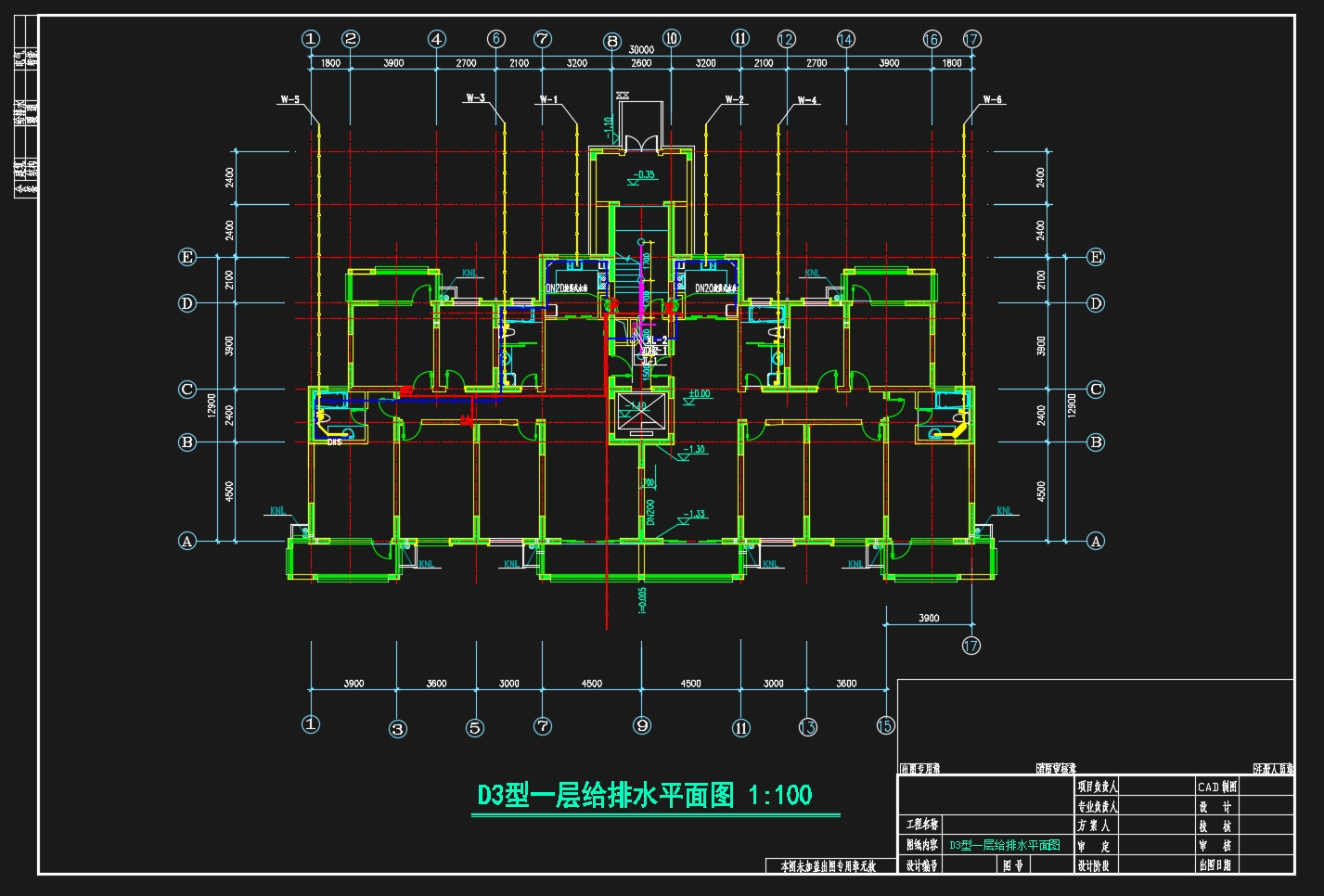Click the W-1 drainage label
The height and width of the screenshot is (896, 1324).
(548, 99)
